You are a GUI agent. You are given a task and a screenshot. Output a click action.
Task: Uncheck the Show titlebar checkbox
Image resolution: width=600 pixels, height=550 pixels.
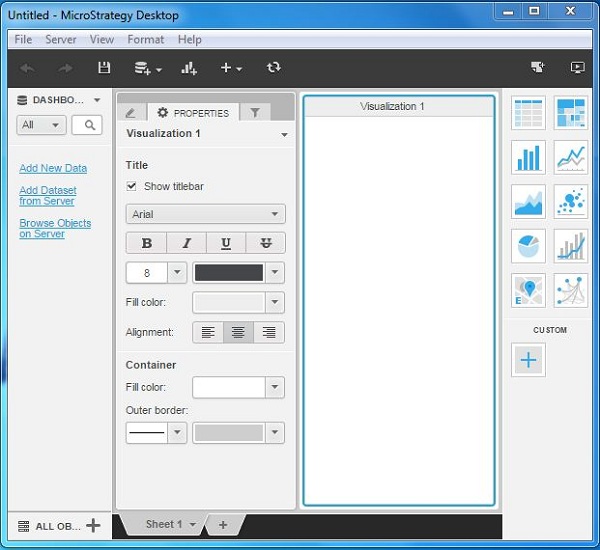pos(132,186)
